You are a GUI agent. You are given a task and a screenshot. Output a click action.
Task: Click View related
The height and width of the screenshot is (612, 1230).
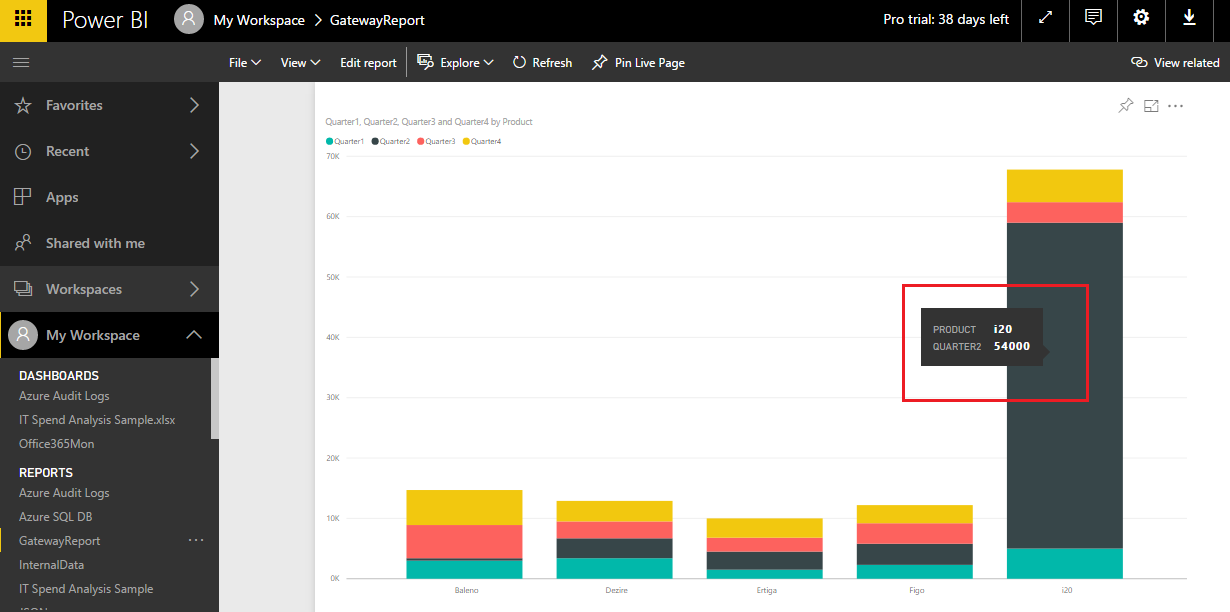click(x=1175, y=62)
